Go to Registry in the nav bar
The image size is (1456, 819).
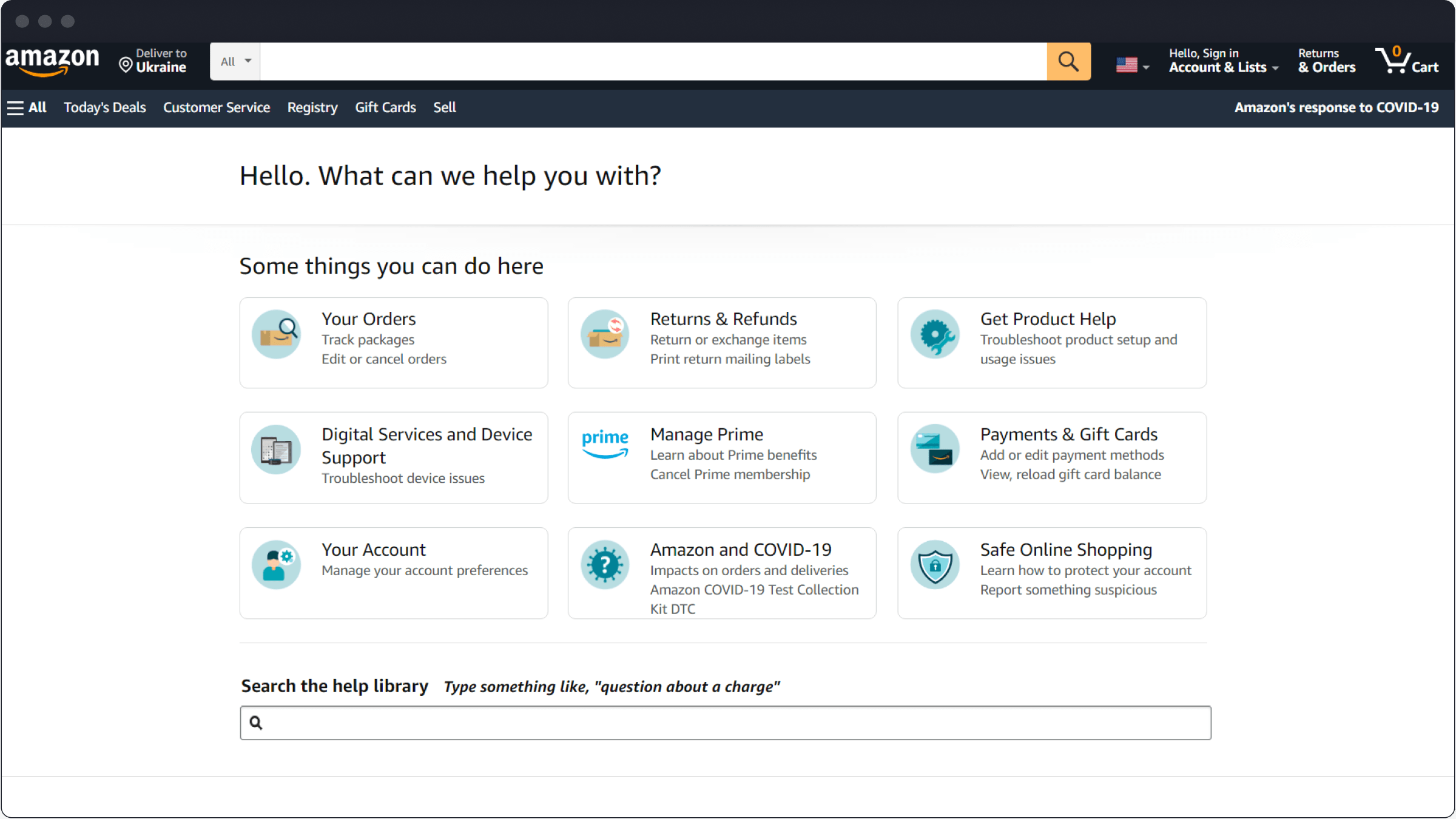(x=312, y=108)
